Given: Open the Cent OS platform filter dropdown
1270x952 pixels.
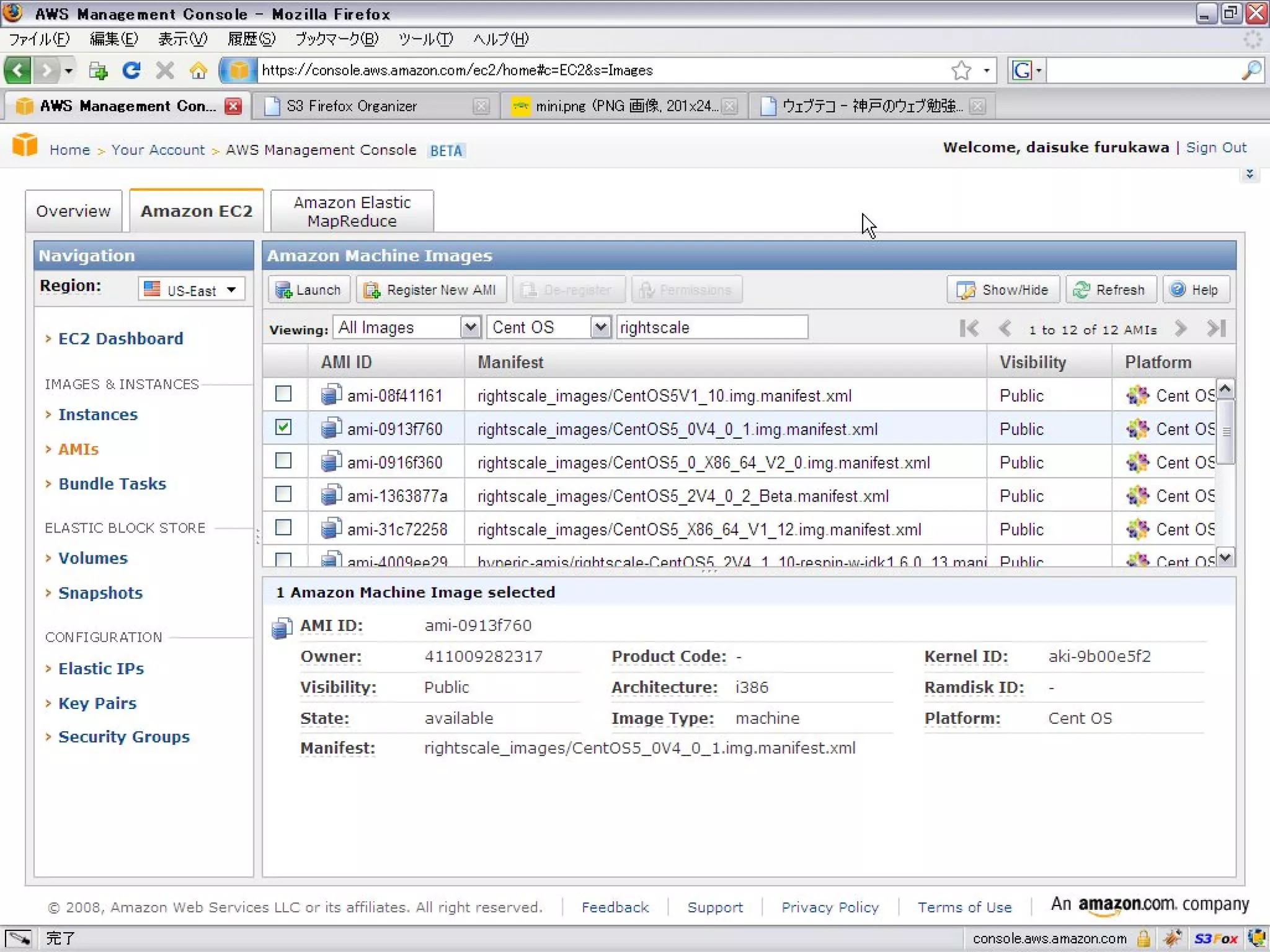Looking at the screenshot, I should point(549,327).
